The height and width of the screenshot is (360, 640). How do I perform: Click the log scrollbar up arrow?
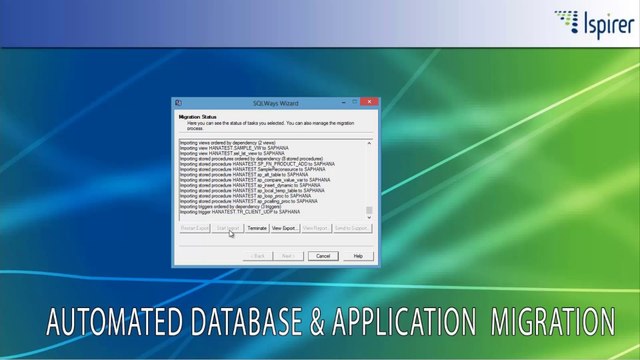[x=369, y=143]
